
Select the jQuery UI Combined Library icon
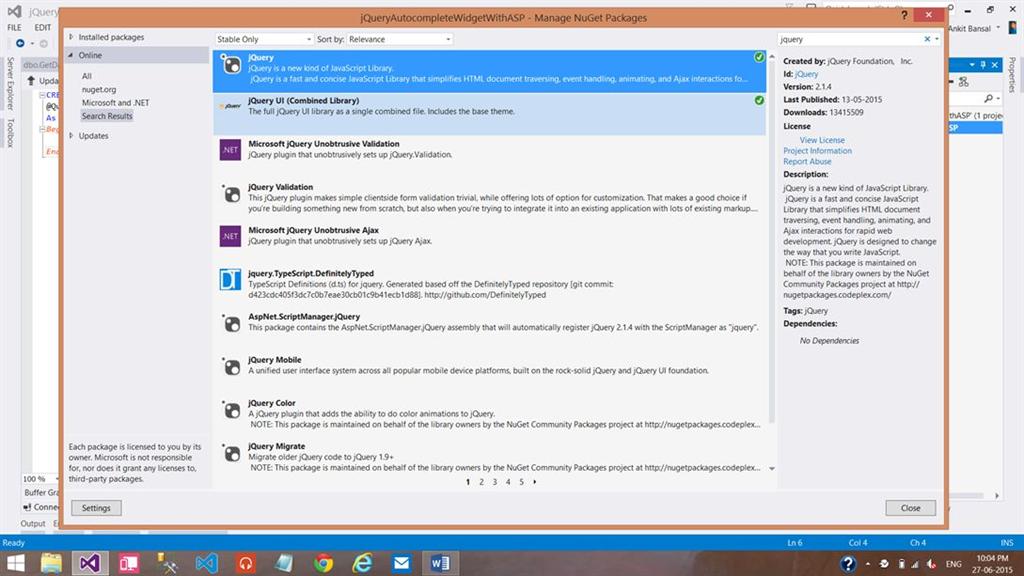[x=231, y=106]
